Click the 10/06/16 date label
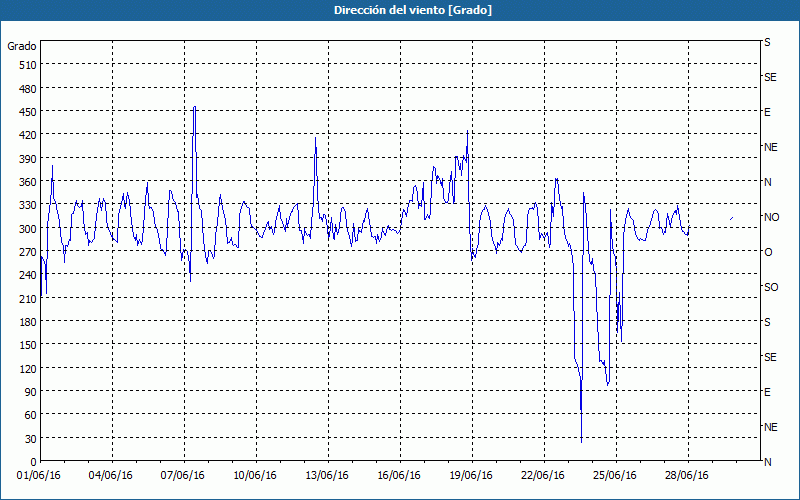Image resolution: width=800 pixels, height=500 pixels. tap(255, 476)
